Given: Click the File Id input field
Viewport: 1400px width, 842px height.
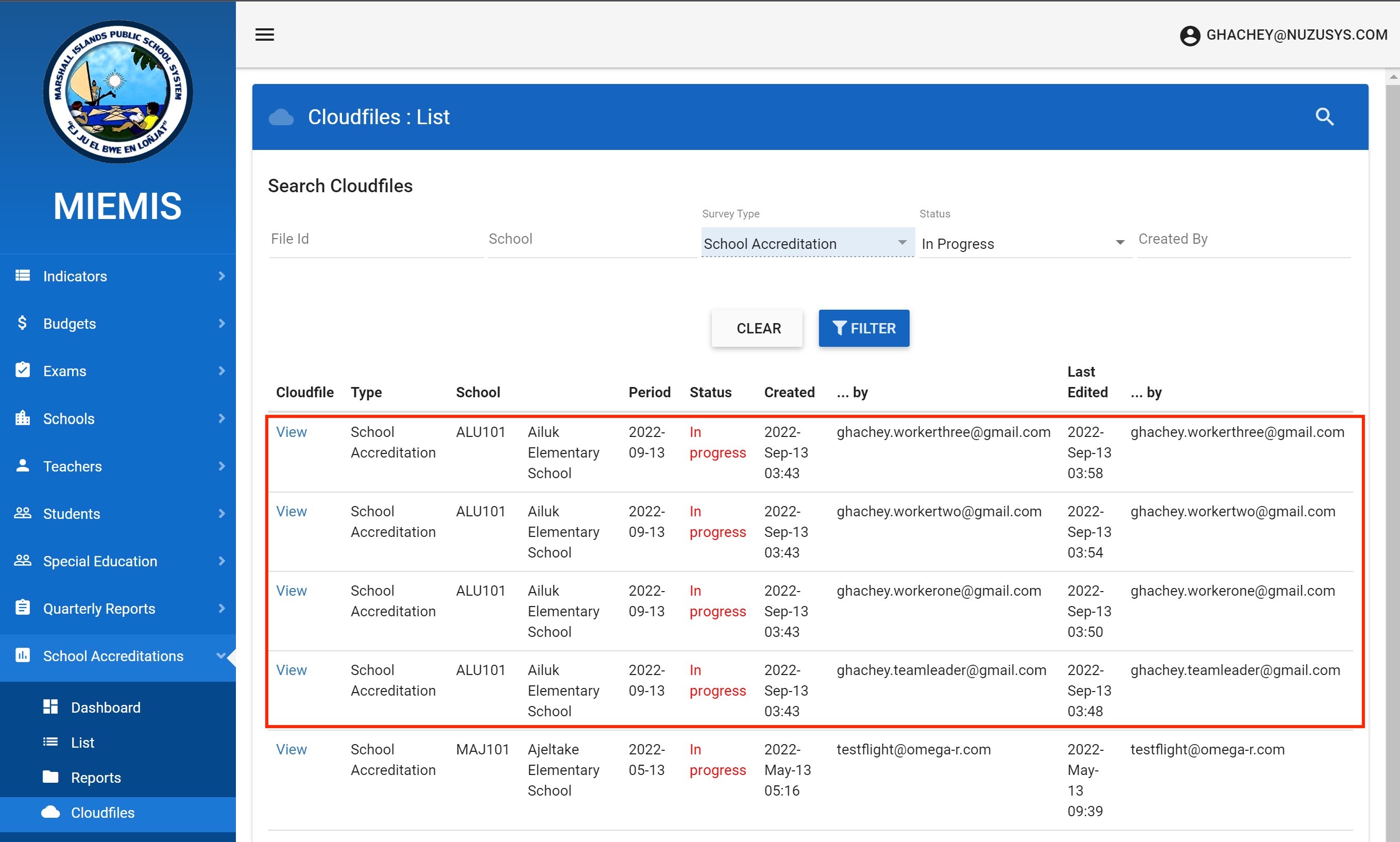Looking at the screenshot, I should [375, 240].
